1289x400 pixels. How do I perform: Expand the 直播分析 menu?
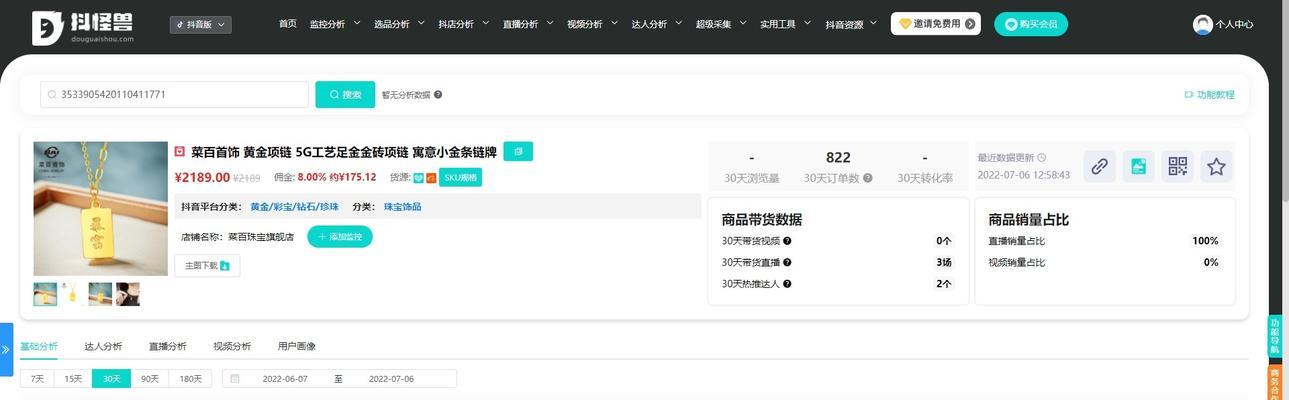point(528,24)
